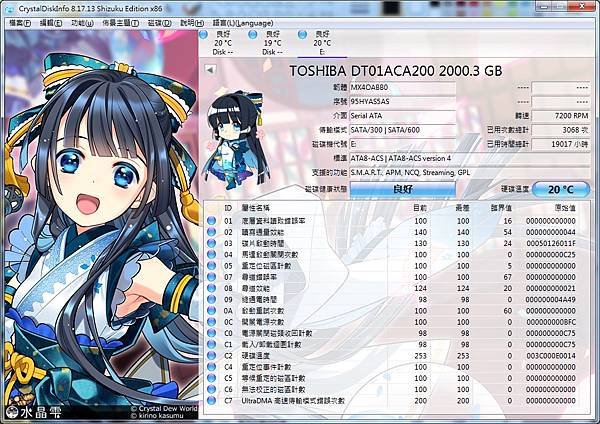
Task: Click the SATA/300 | SATA/600 transfer mode field
Action: coord(403,130)
